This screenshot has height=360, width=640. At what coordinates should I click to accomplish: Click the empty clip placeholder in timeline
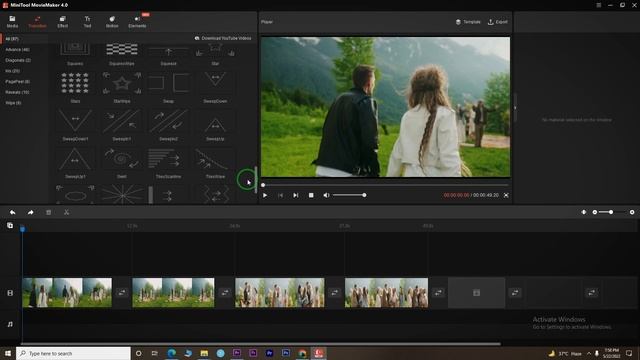[x=476, y=293]
